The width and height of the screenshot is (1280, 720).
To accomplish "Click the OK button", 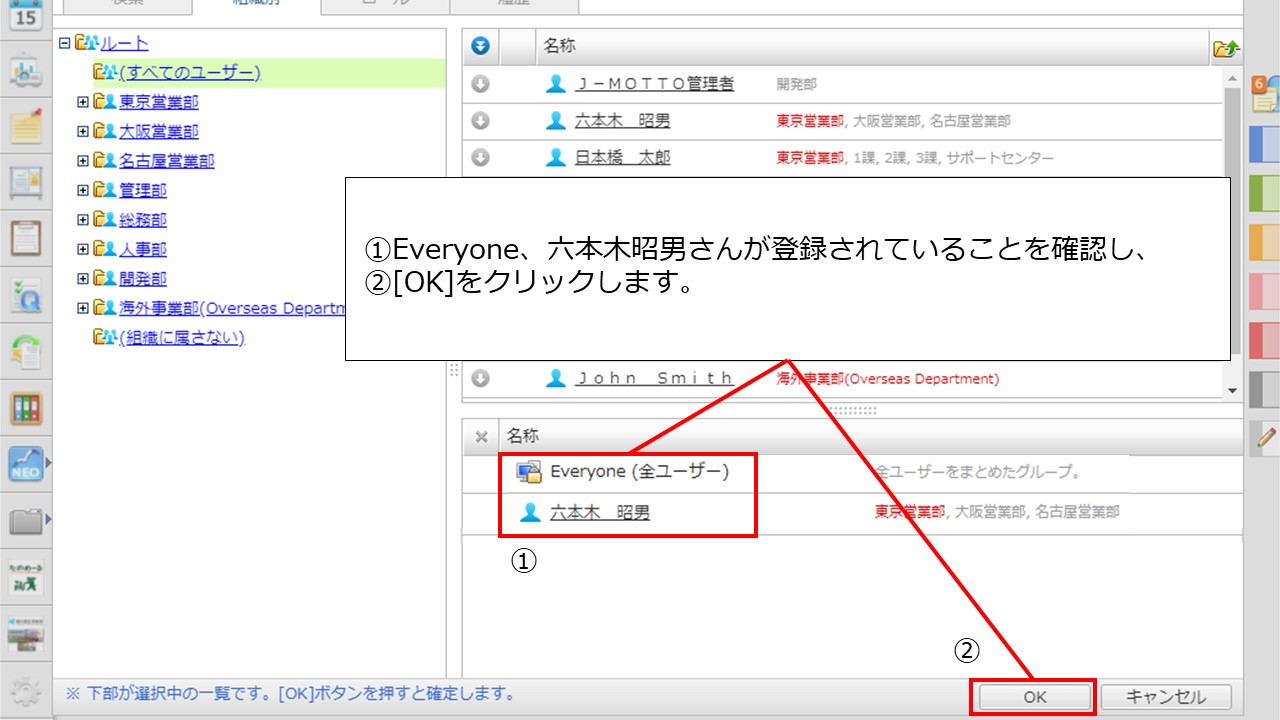I will (x=1034, y=697).
